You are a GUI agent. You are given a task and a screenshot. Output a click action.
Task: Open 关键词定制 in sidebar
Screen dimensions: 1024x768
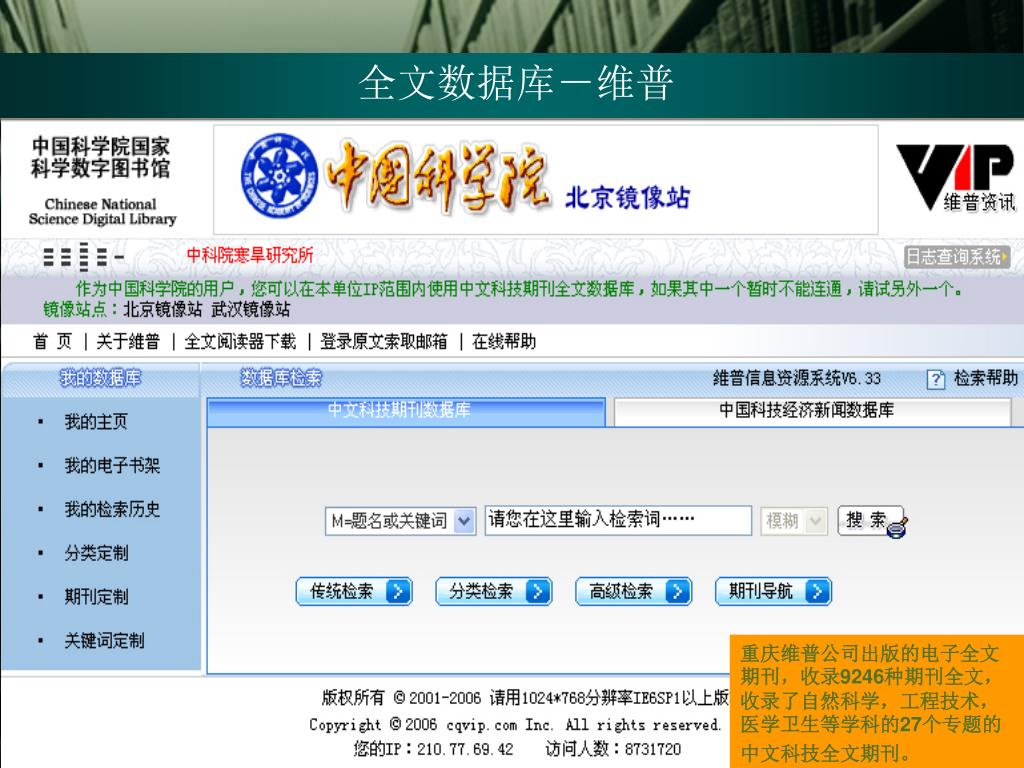[104, 641]
